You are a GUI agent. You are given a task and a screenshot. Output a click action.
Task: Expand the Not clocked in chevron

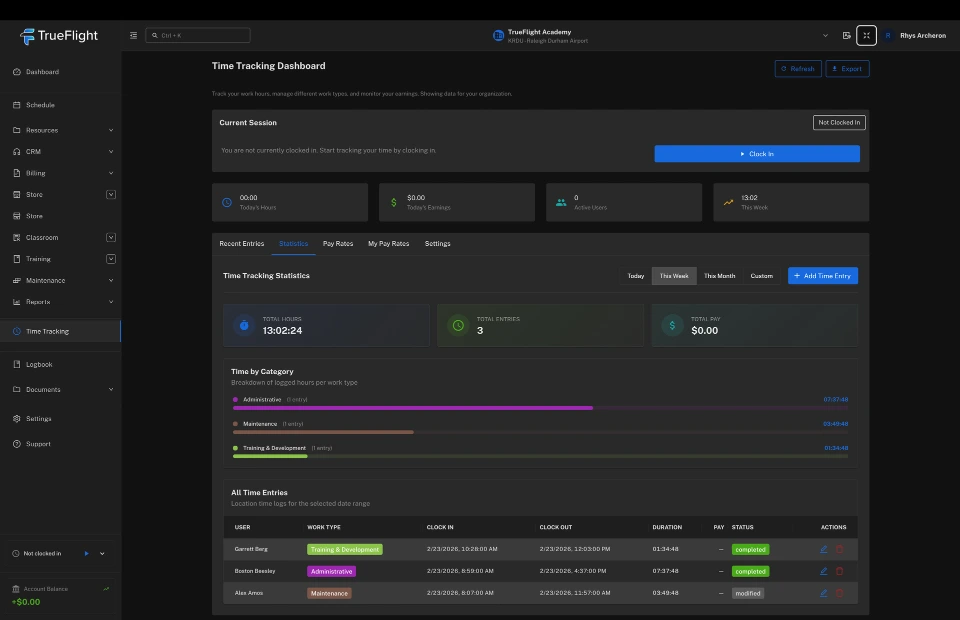(102, 553)
